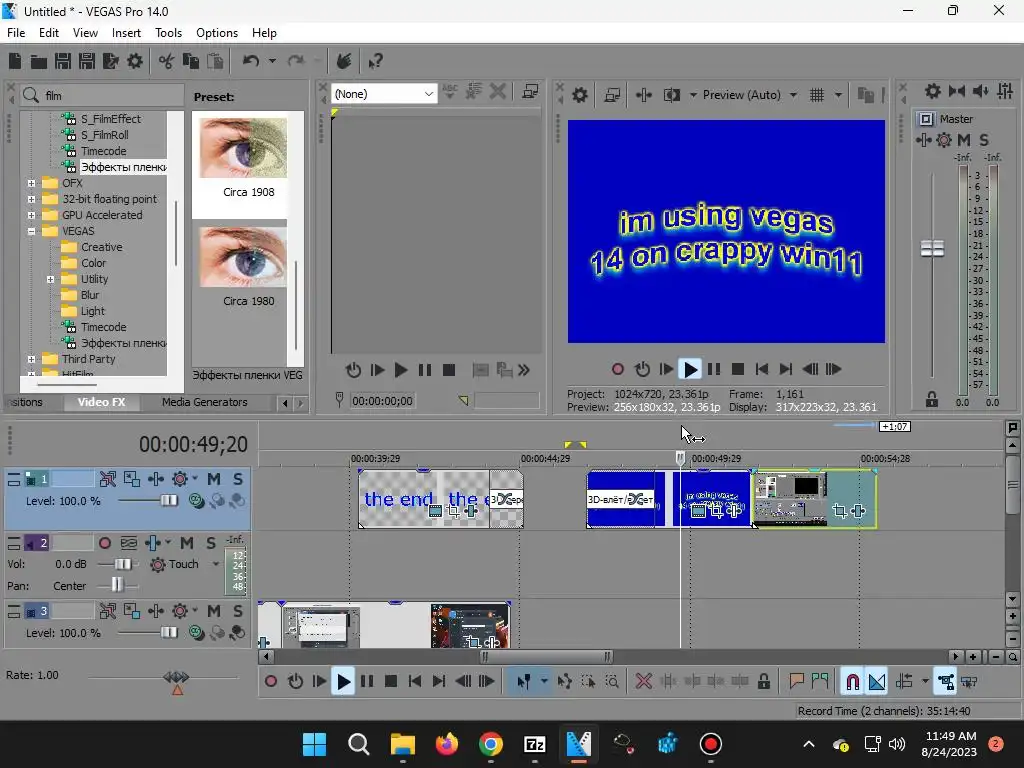Click the preview overlays grid icon
The image size is (1024, 768).
(x=817, y=95)
